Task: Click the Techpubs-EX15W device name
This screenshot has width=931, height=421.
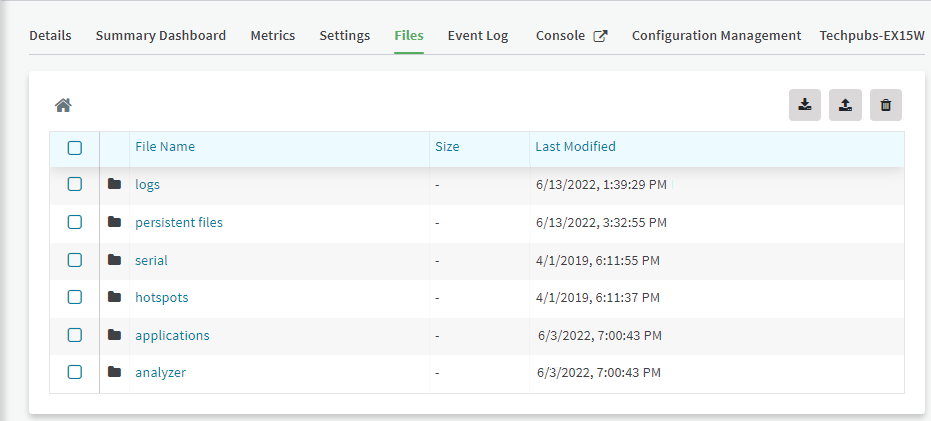Action: [872, 36]
